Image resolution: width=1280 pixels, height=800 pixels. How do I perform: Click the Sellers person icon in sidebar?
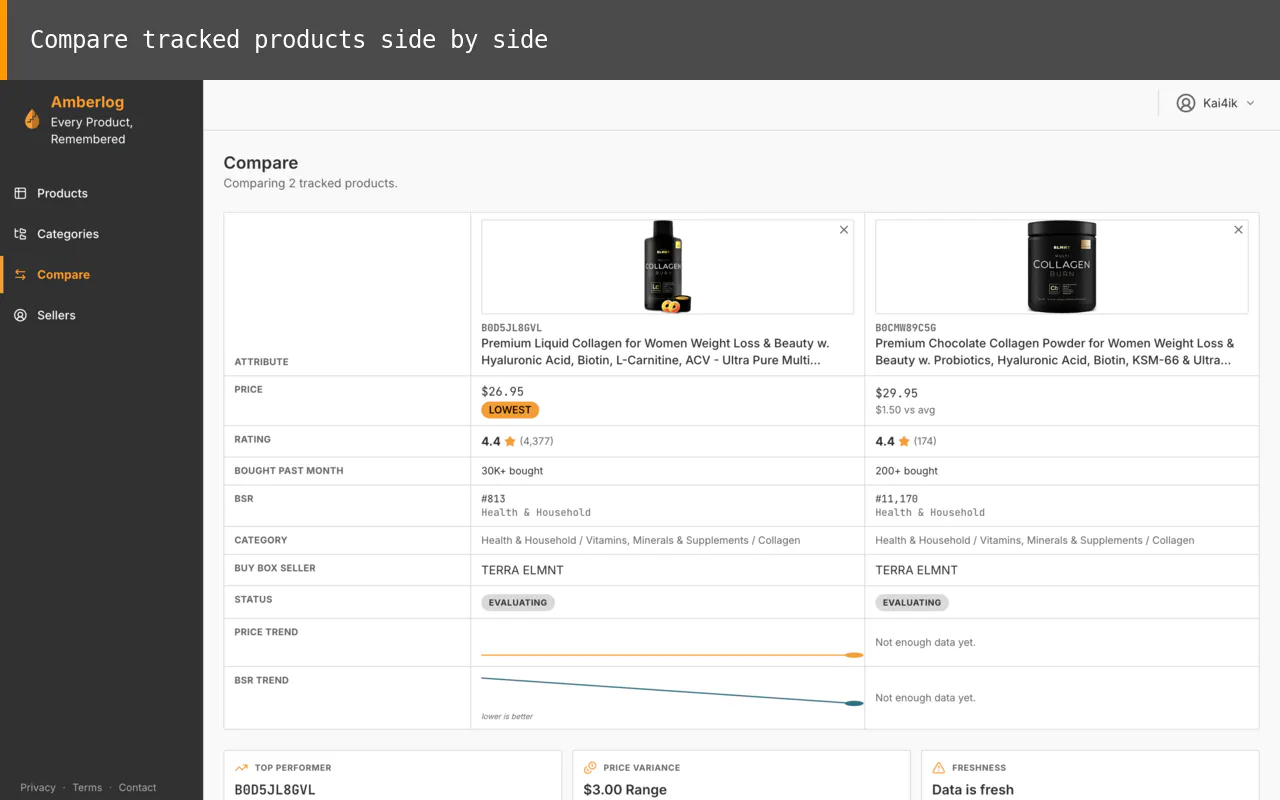(20, 315)
